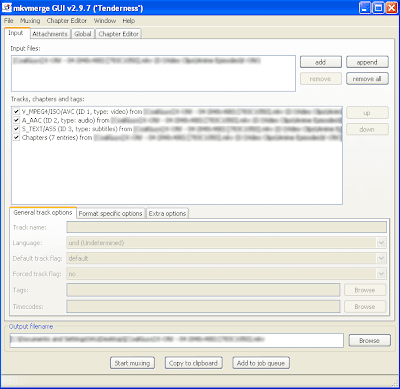This screenshot has height=389, width=400.
Task: Click the remove all button
Action: click(x=367, y=79)
